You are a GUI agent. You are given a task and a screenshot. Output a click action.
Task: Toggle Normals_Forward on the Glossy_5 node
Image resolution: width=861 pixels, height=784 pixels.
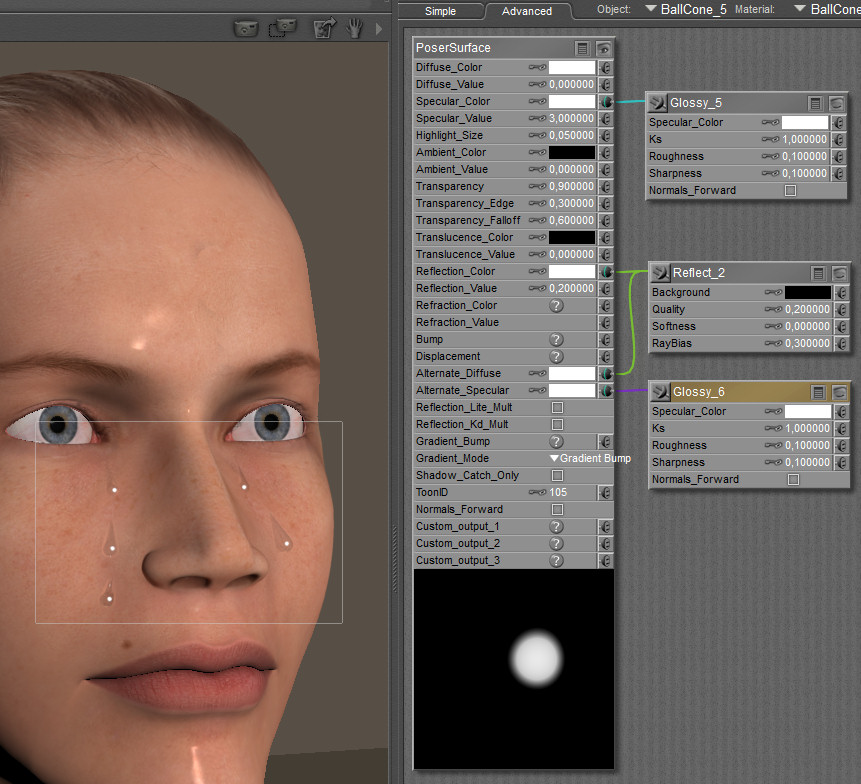pyautogui.click(x=790, y=191)
